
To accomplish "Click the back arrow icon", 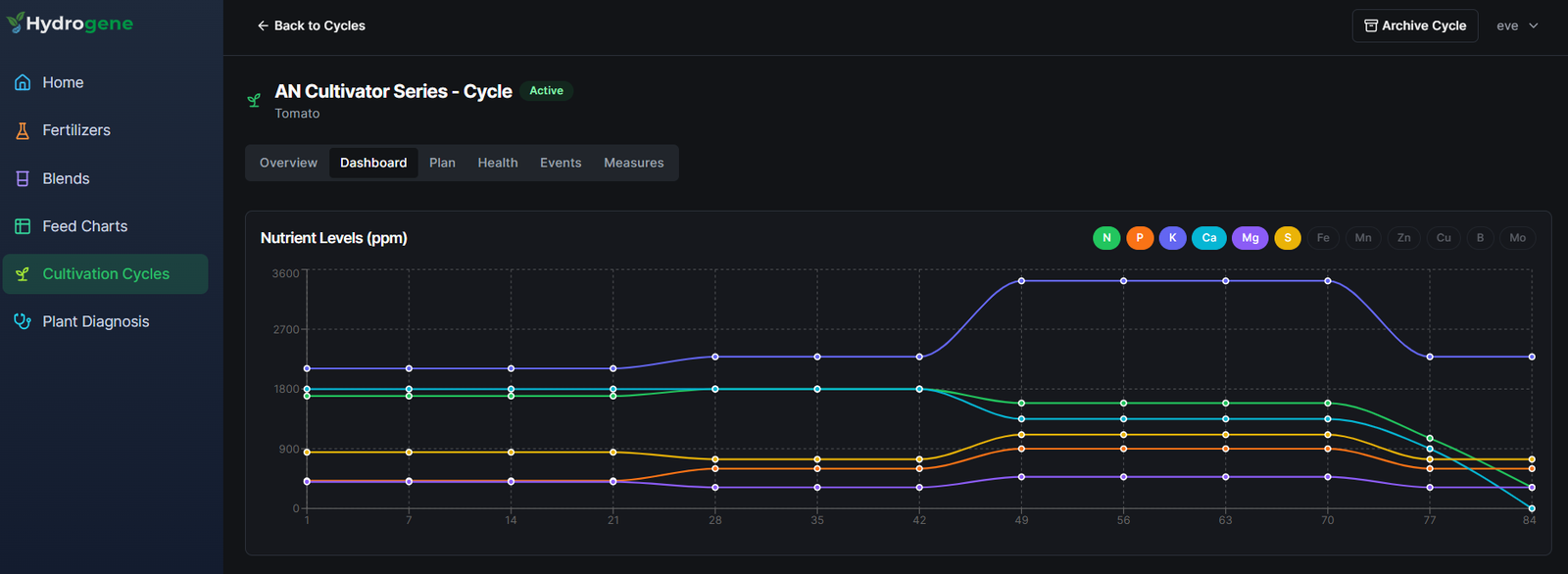I will 263,25.
